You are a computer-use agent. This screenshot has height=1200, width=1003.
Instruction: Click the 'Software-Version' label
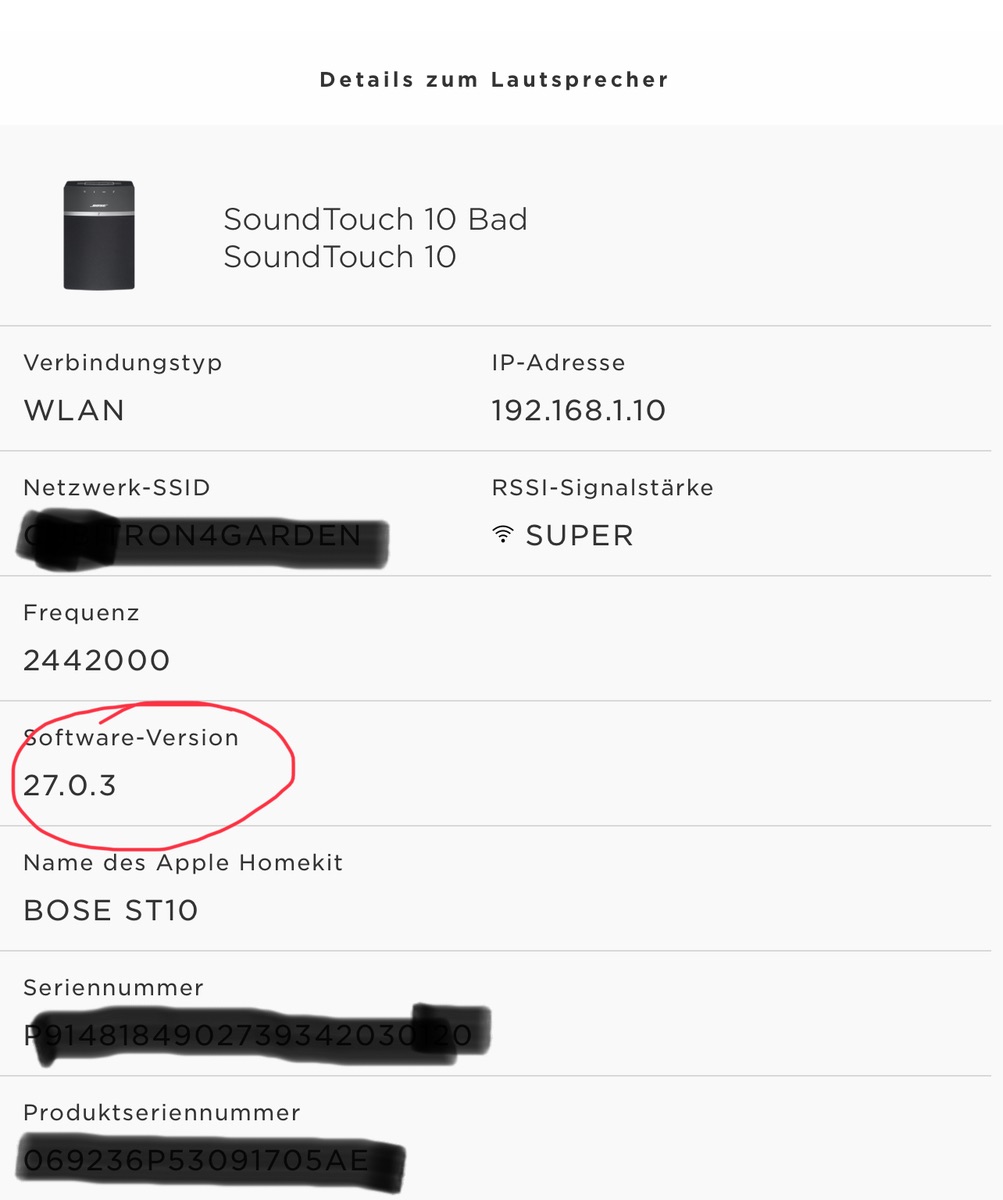click(131, 738)
